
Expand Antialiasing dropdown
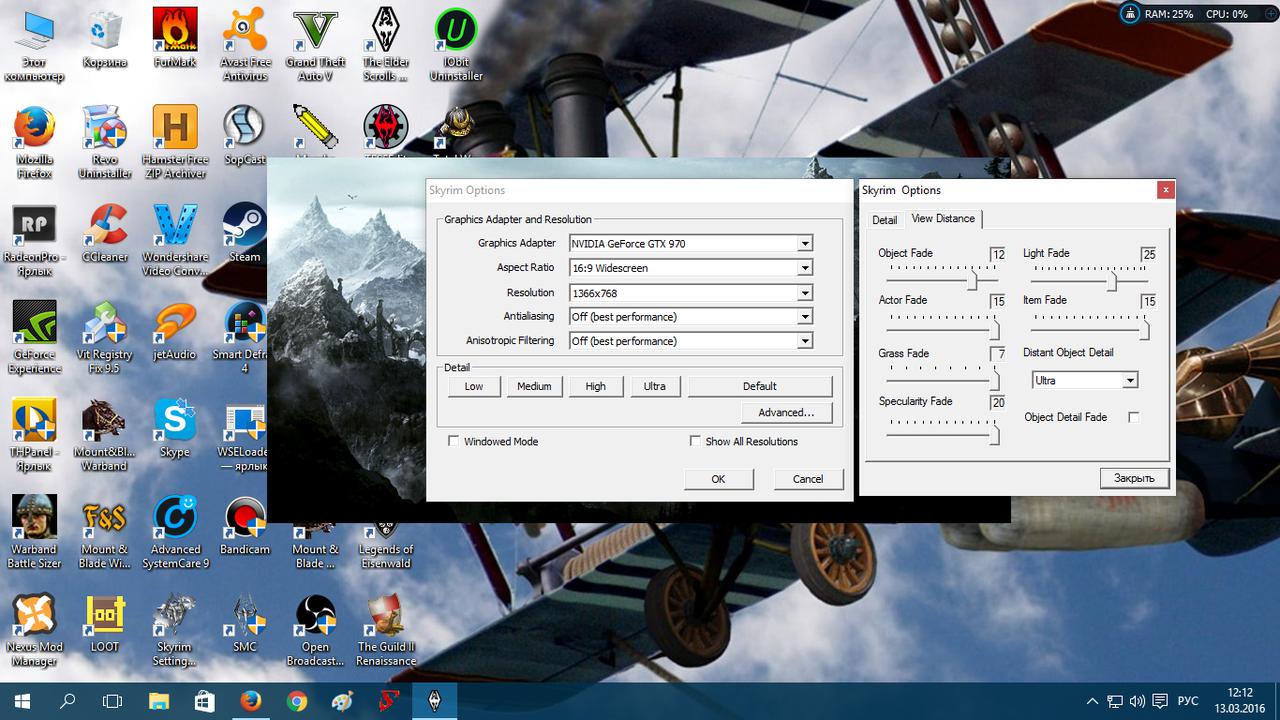(804, 317)
